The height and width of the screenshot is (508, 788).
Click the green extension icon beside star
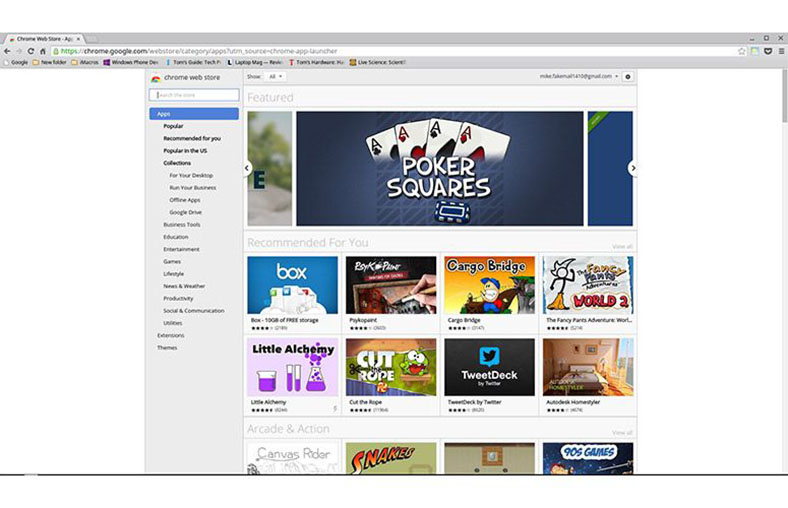pos(755,51)
